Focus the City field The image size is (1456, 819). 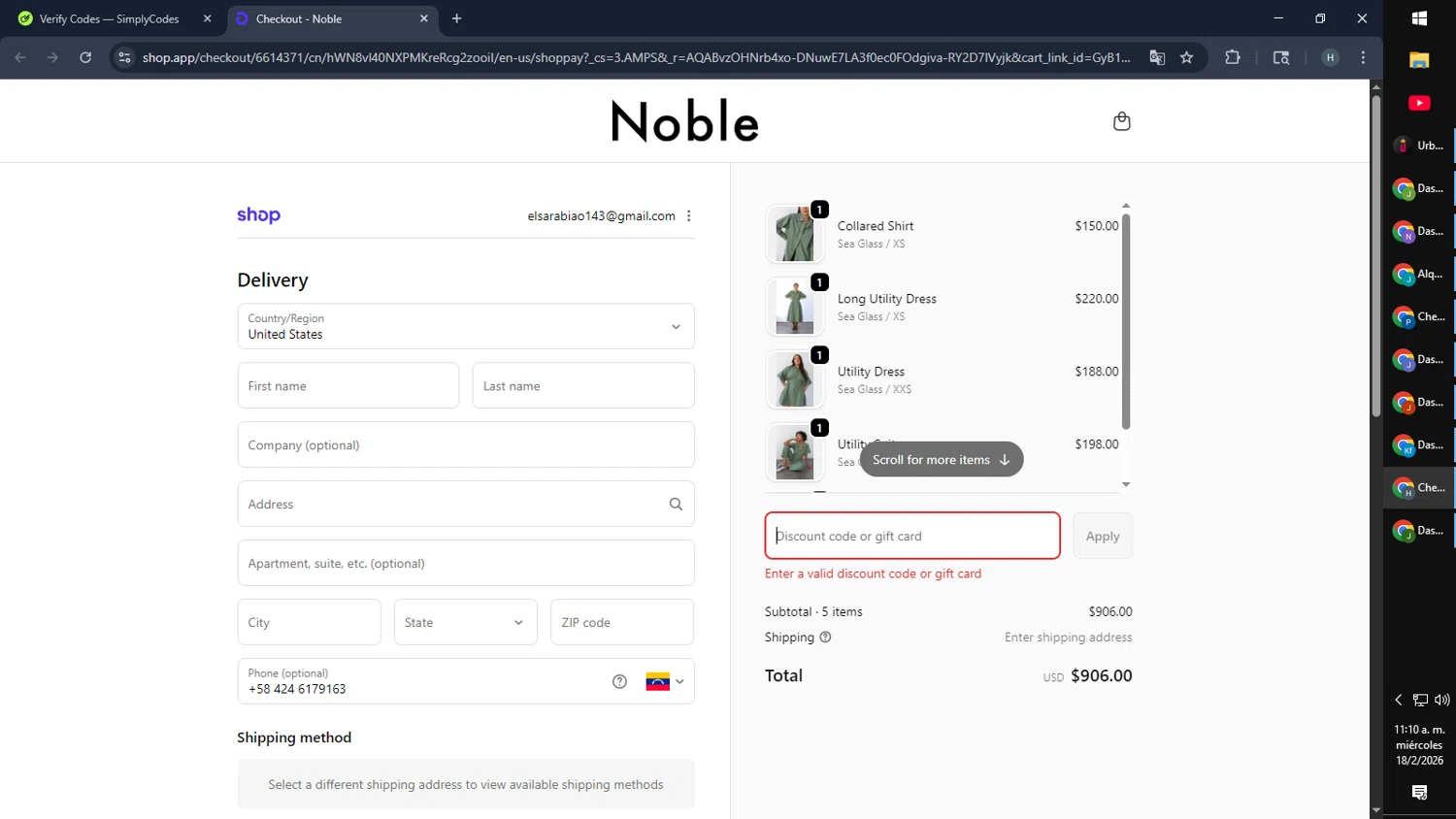pyautogui.click(x=310, y=622)
